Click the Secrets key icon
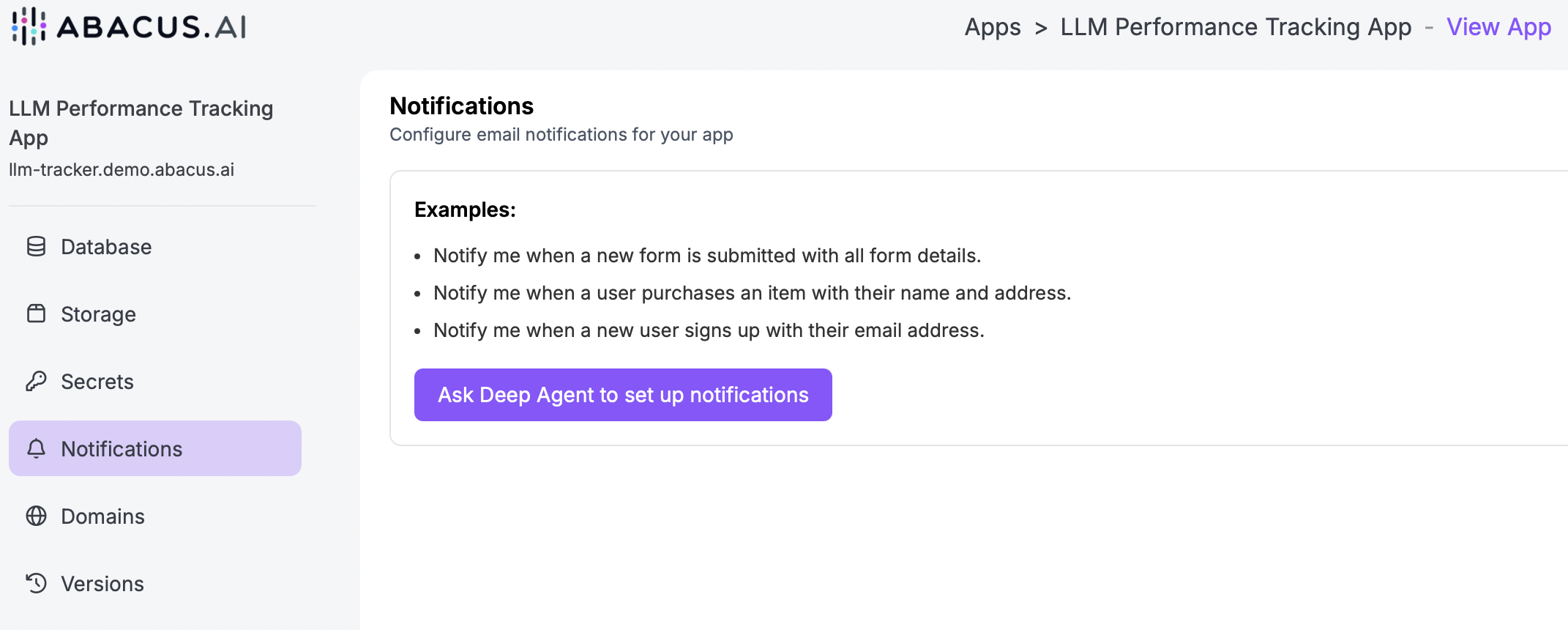The width and height of the screenshot is (1568, 630). point(36,382)
